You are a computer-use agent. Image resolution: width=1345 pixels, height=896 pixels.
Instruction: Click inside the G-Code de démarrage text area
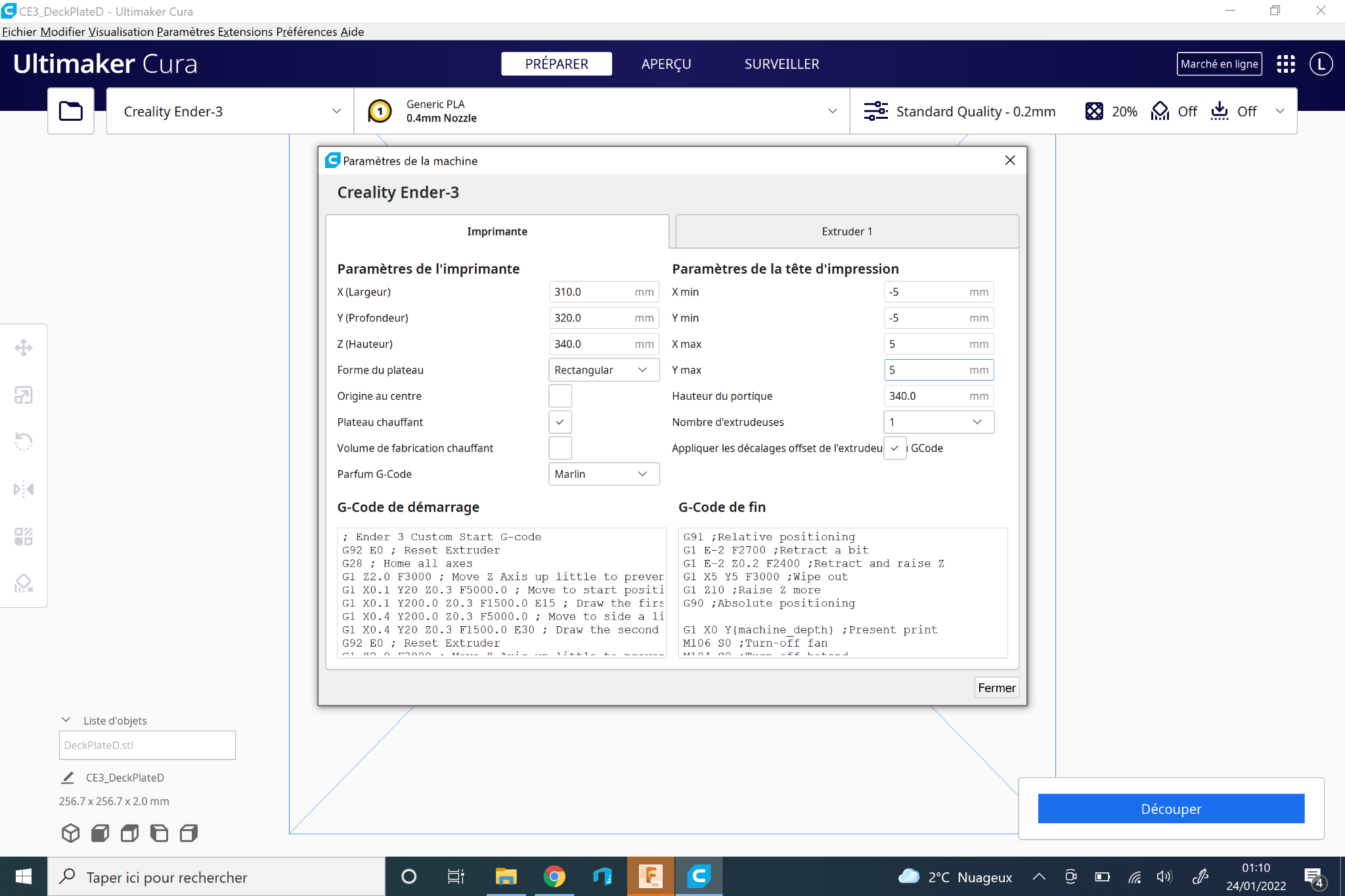[x=502, y=592]
